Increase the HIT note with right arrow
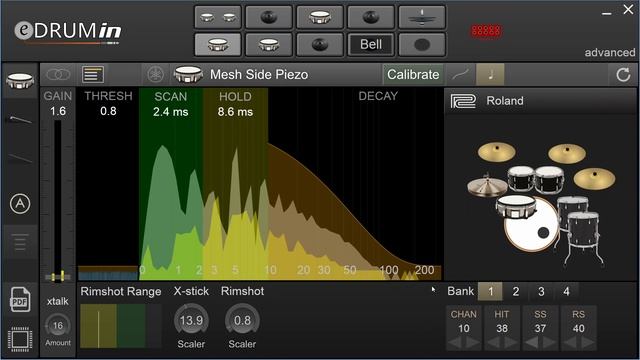This screenshot has height=360, width=640. click(511, 343)
